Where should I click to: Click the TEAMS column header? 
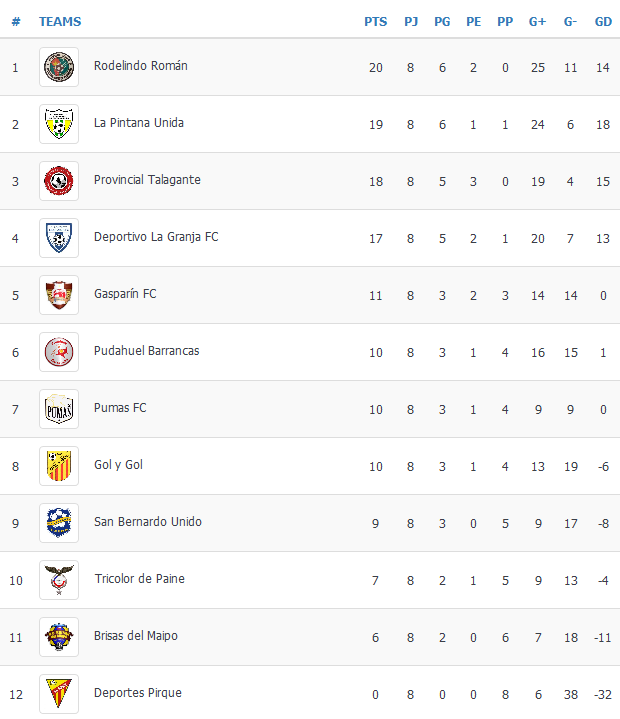60,22
